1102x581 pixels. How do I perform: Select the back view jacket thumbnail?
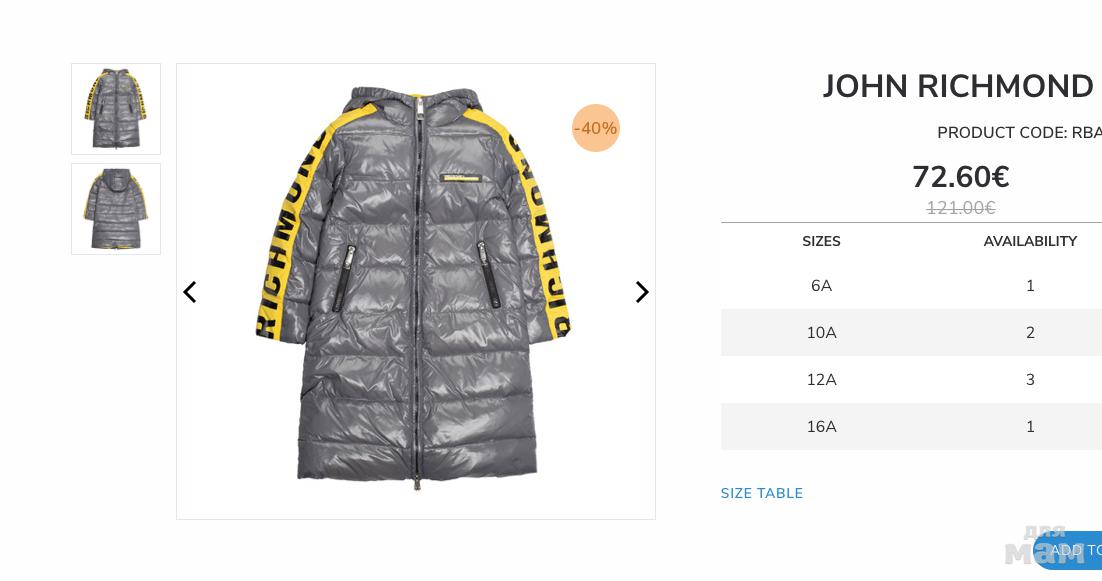pos(116,209)
